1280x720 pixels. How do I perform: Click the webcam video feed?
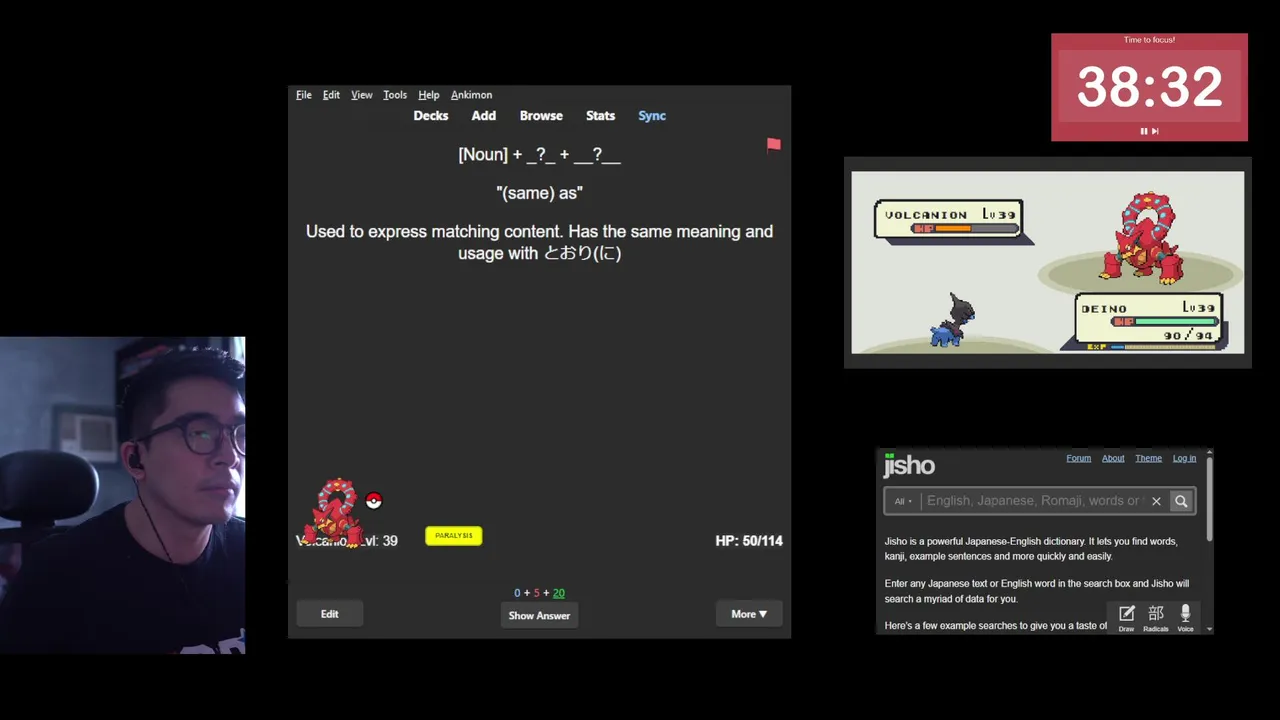click(122, 495)
